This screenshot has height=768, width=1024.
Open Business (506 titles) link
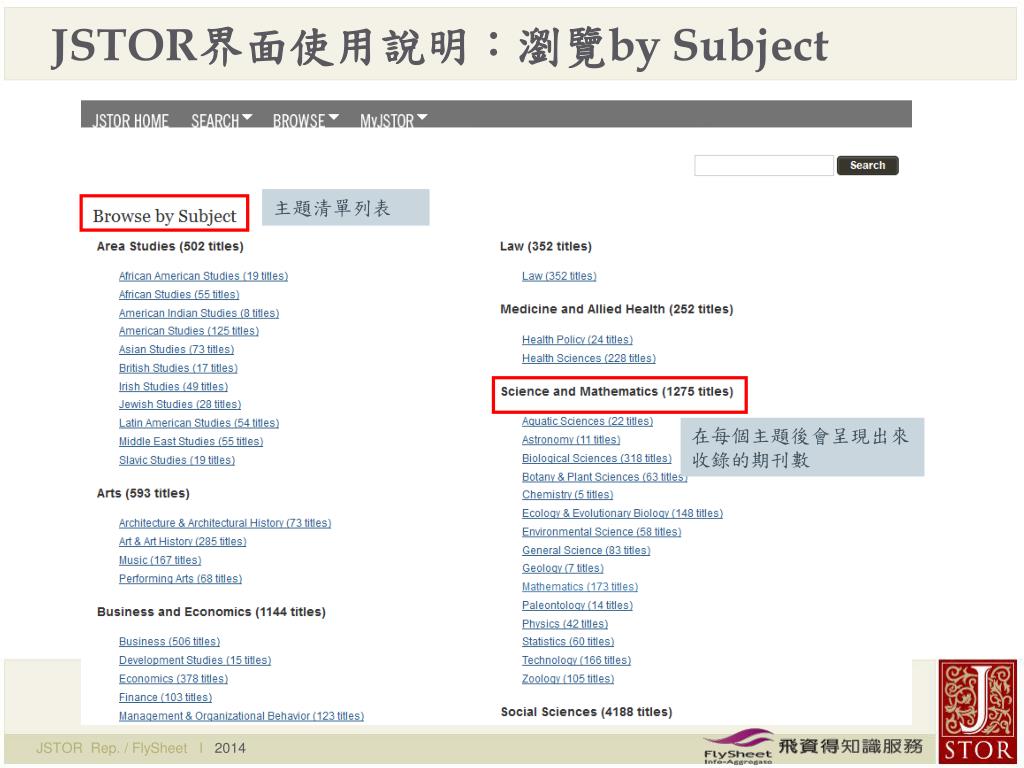pos(169,642)
